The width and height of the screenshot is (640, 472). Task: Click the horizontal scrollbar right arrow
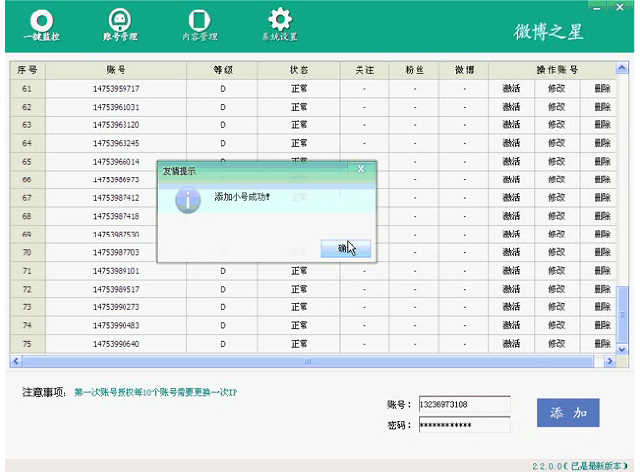click(610, 361)
